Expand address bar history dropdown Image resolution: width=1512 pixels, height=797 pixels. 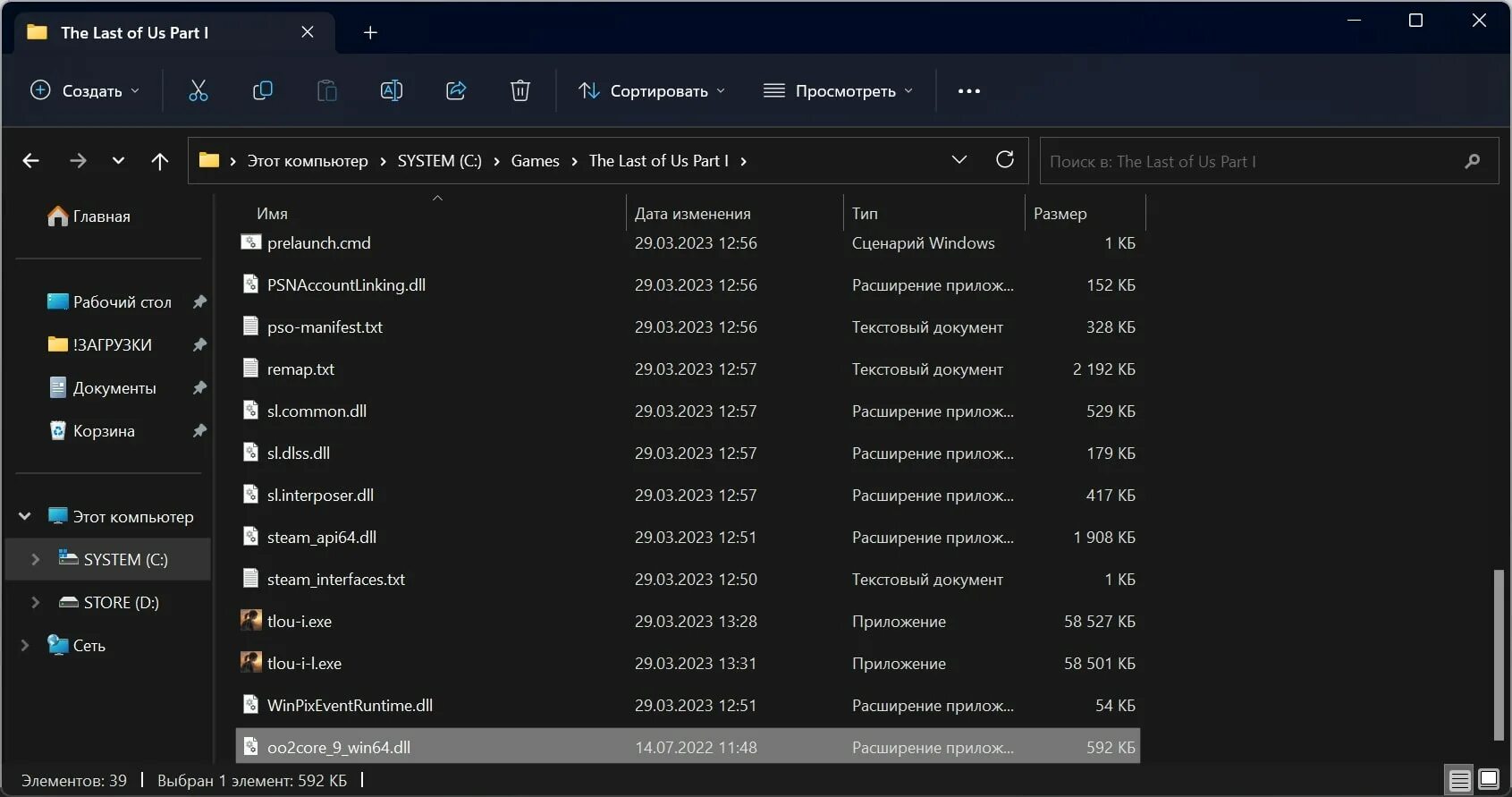pos(959,159)
